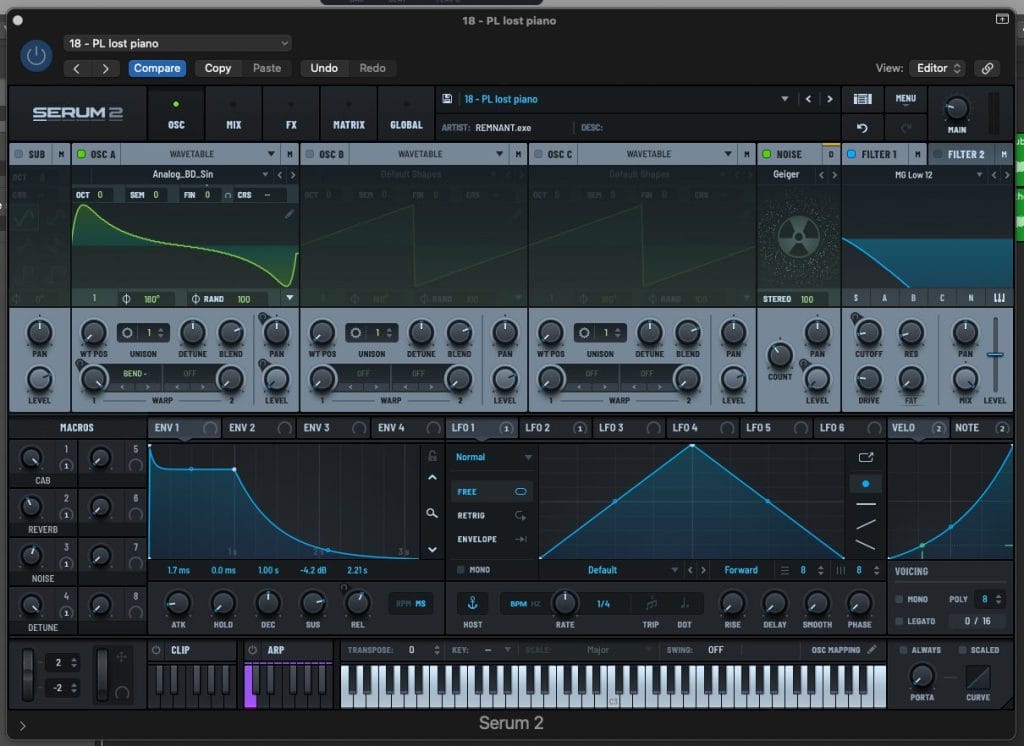Enable OSC C
The image size is (1024, 746).
(538, 154)
